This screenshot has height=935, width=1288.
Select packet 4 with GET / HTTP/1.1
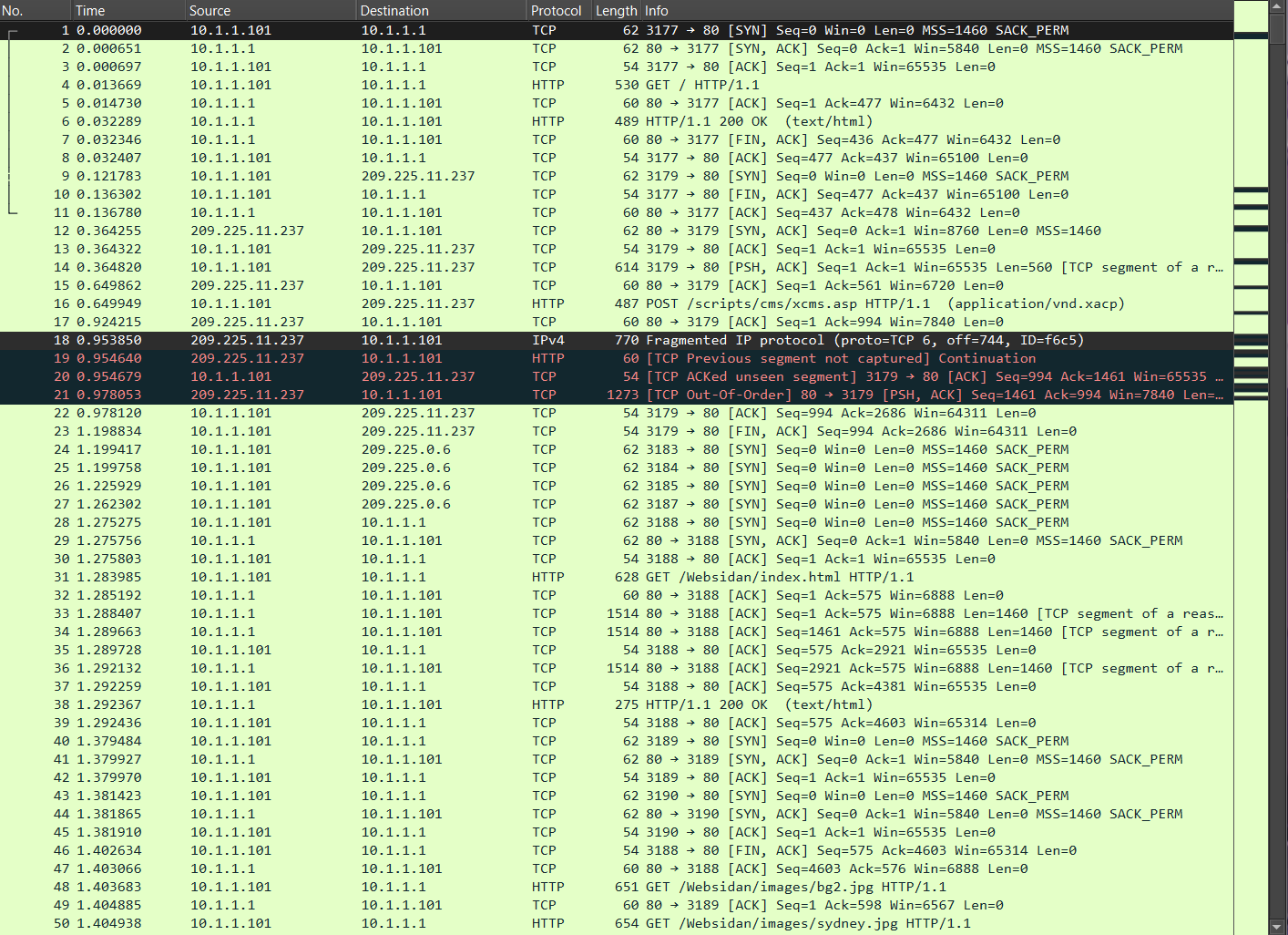547,84
